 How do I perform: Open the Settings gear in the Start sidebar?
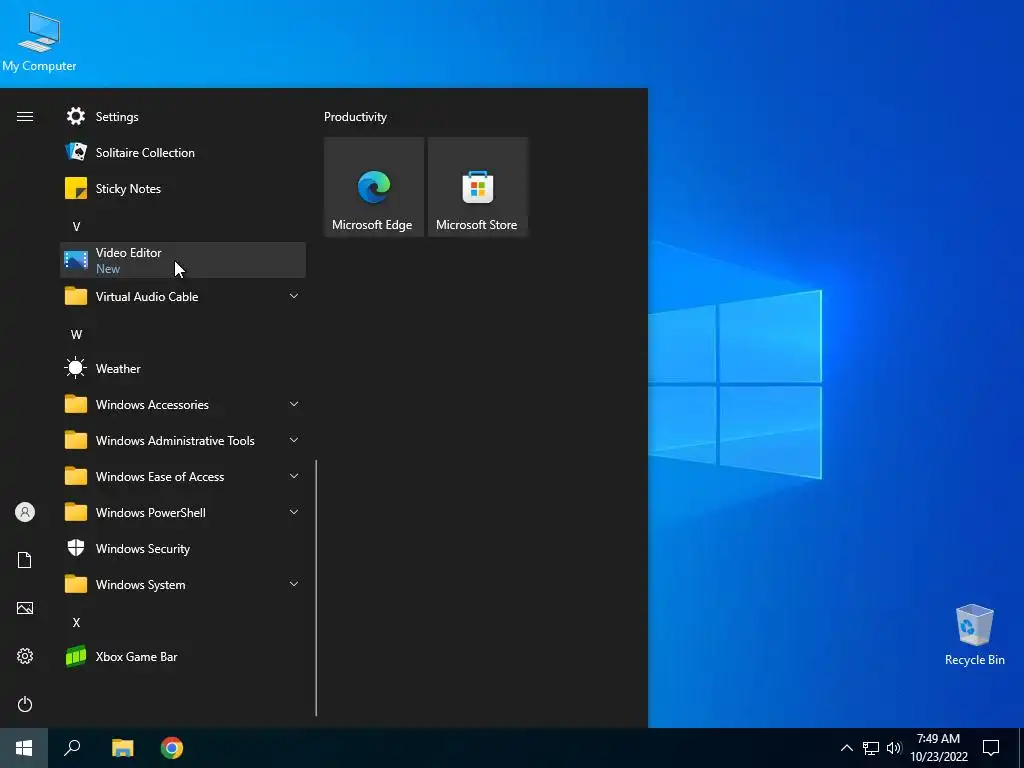[x=25, y=656]
